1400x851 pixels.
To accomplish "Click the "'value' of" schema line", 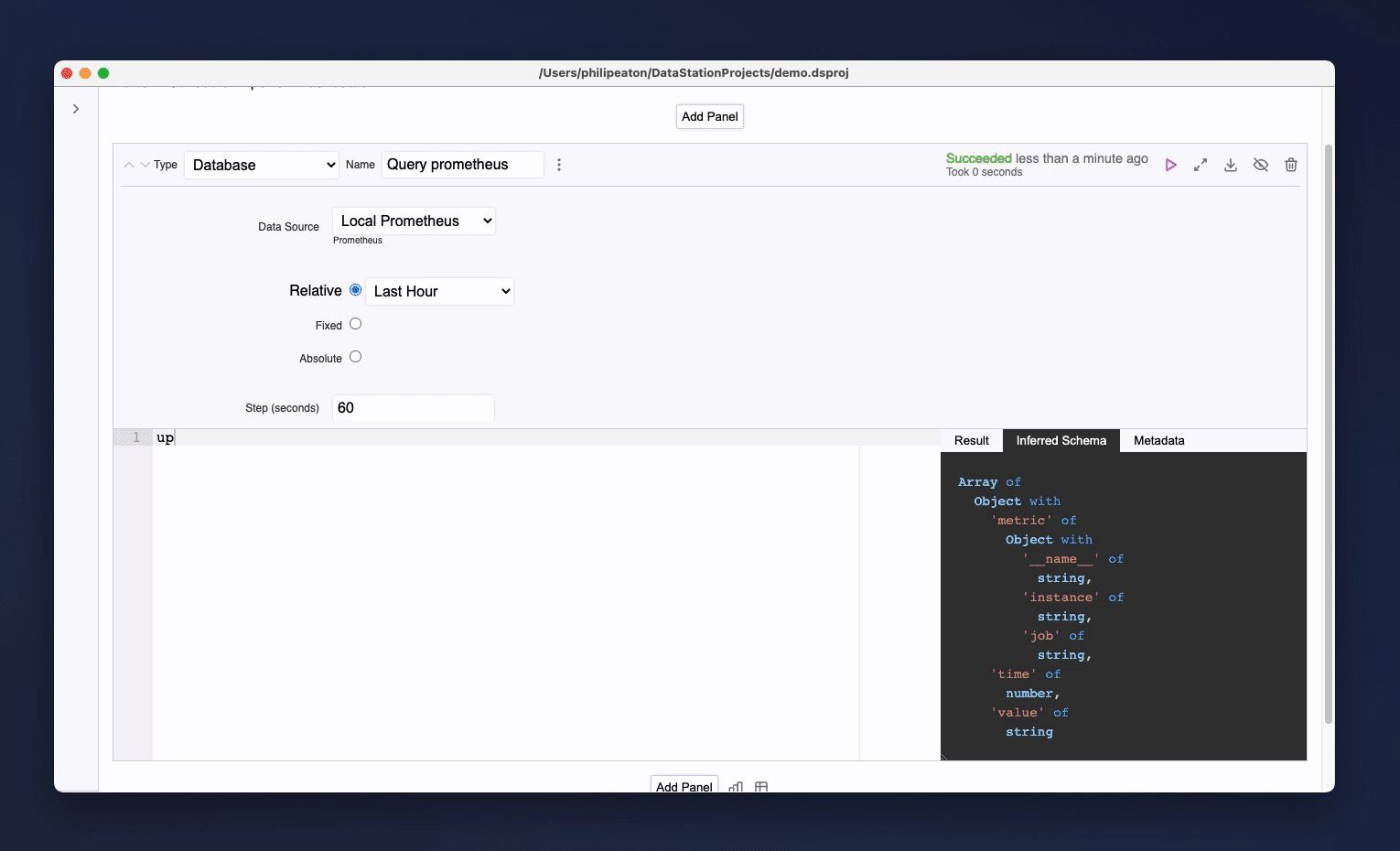I will [1029, 713].
